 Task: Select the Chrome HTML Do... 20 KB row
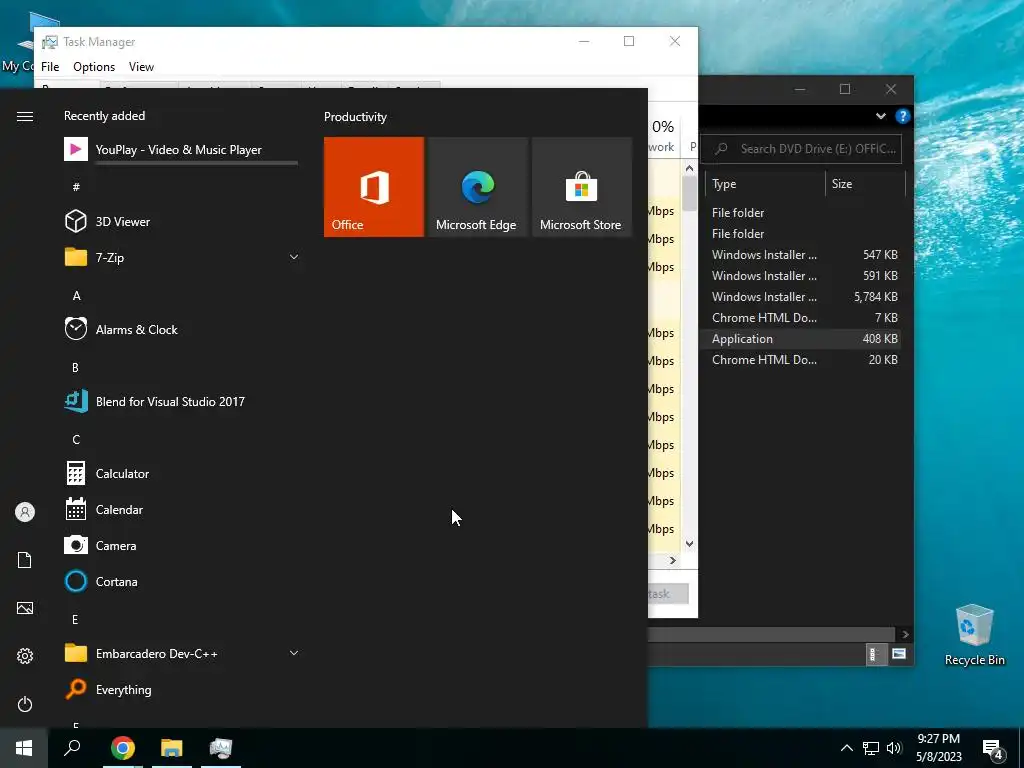point(802,360)
